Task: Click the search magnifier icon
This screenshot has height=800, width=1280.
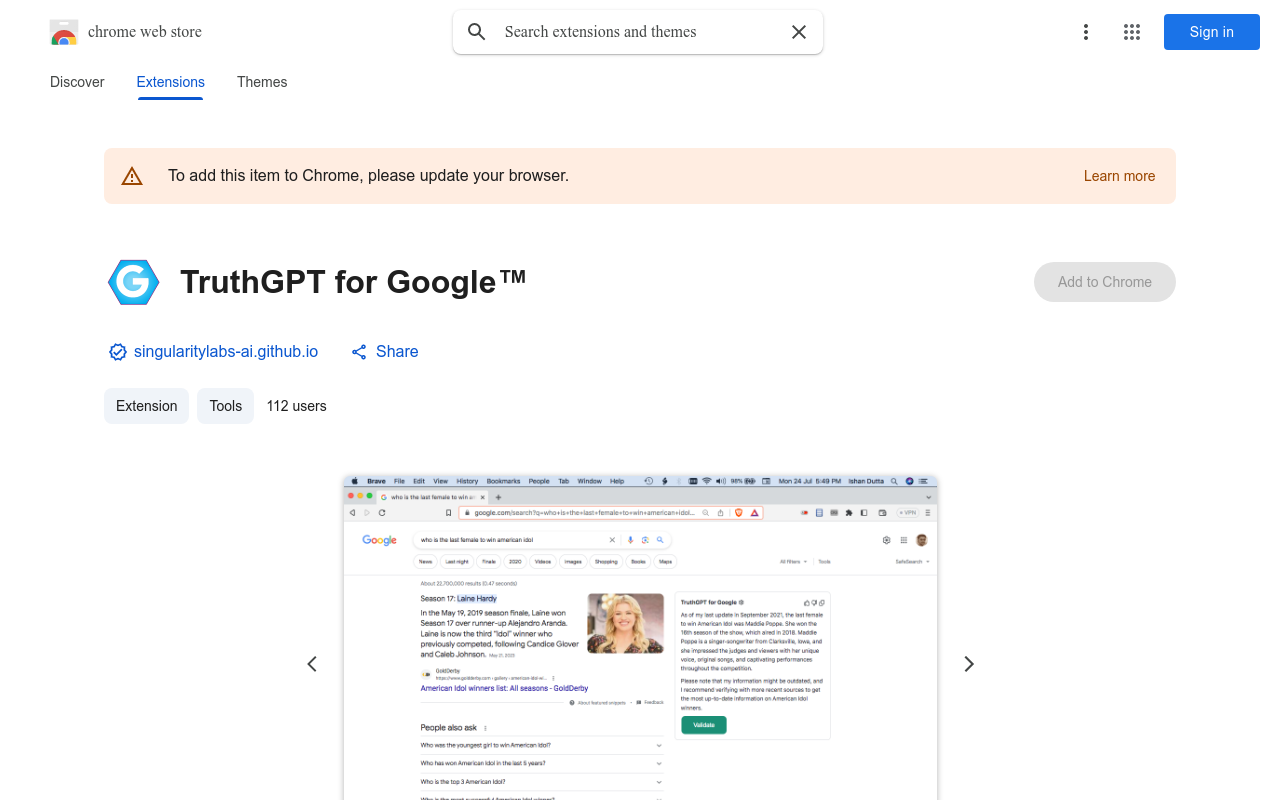Action: [477, 32]
